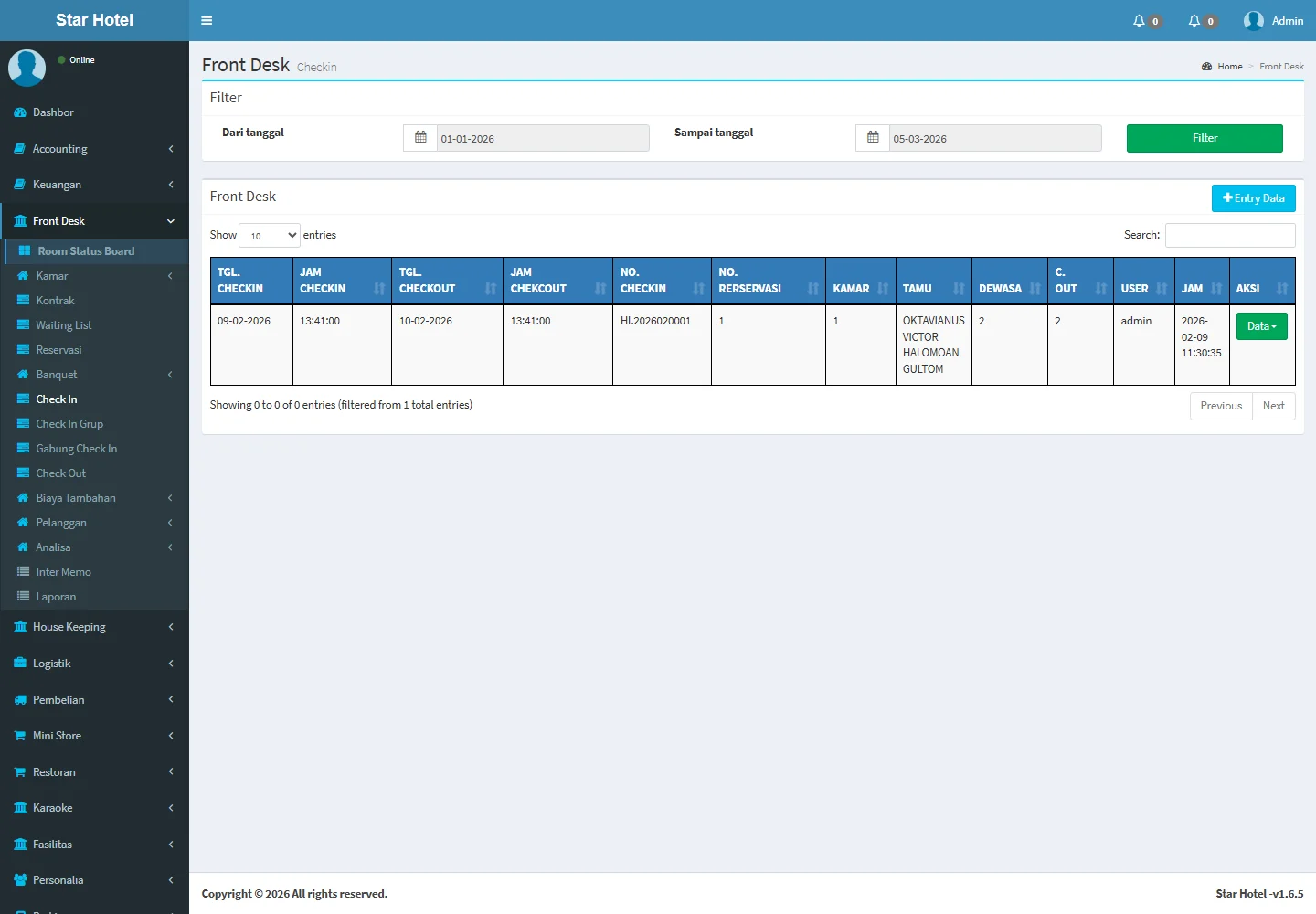Open Room Status Board menu item
1316x914 pixels.
tap(86, 251)
